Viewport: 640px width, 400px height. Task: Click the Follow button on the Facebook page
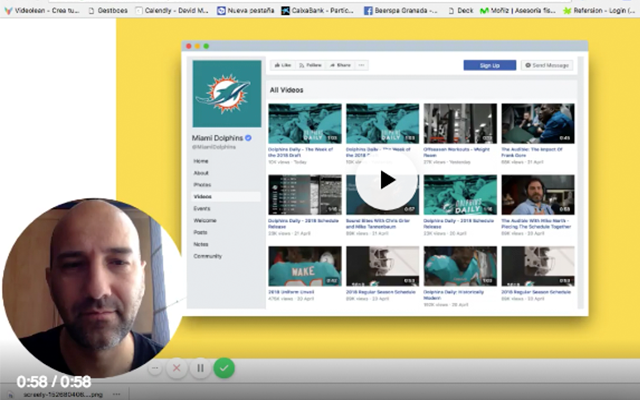311,65
